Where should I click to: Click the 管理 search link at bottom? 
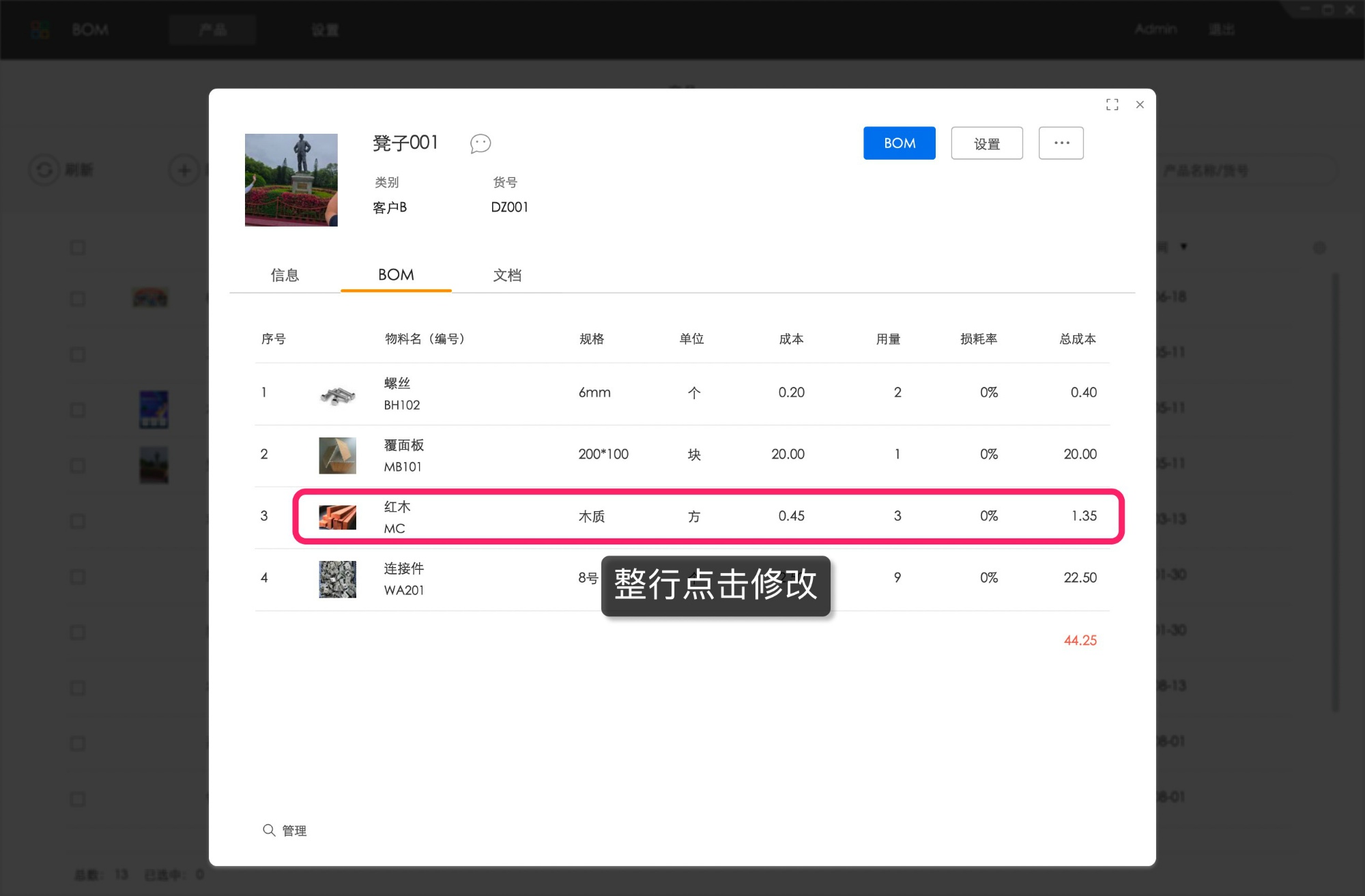coord(294,830)
